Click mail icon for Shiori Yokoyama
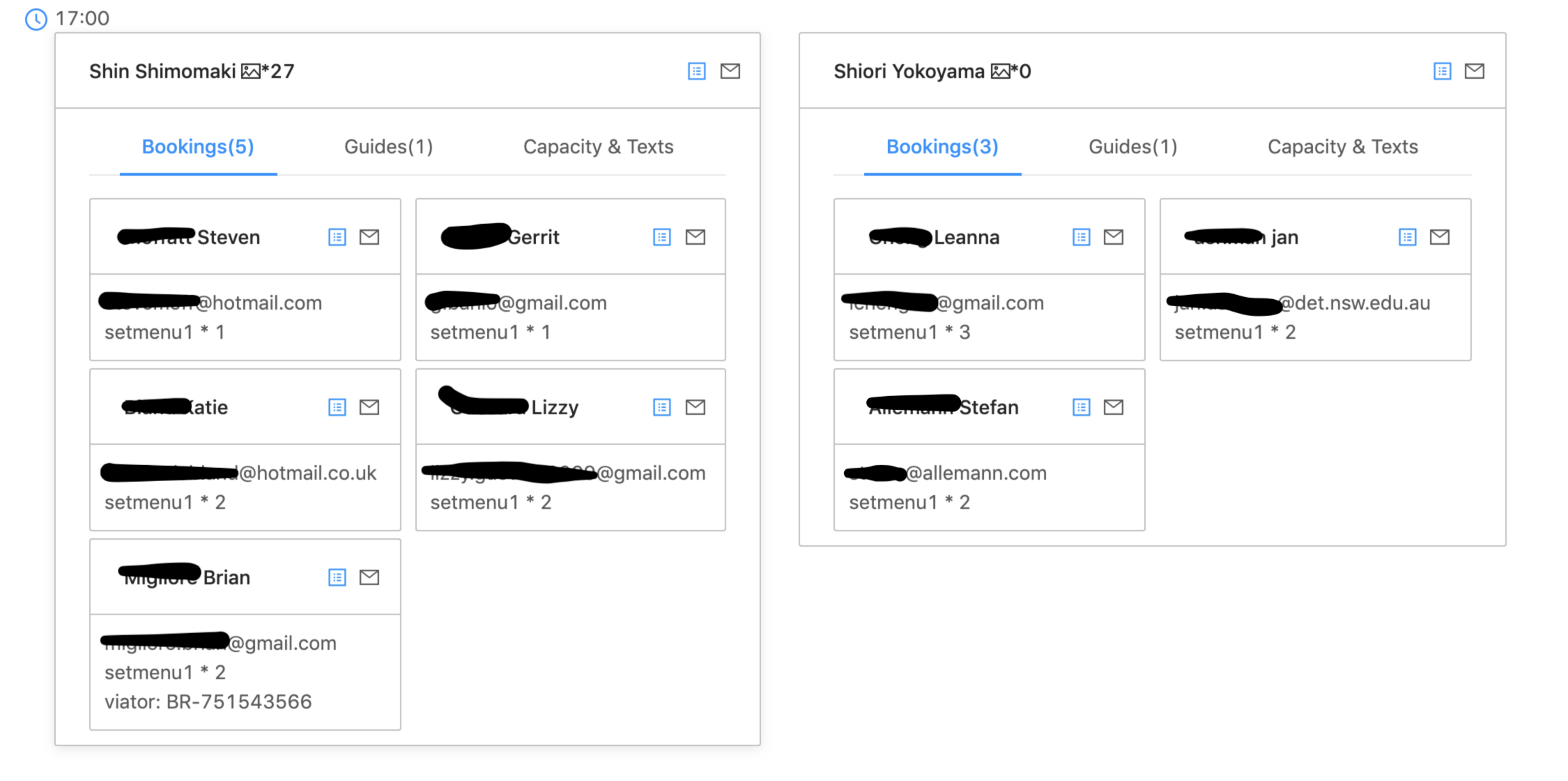Viewport: 1568px width, 781px height. tap(1474, 71)
